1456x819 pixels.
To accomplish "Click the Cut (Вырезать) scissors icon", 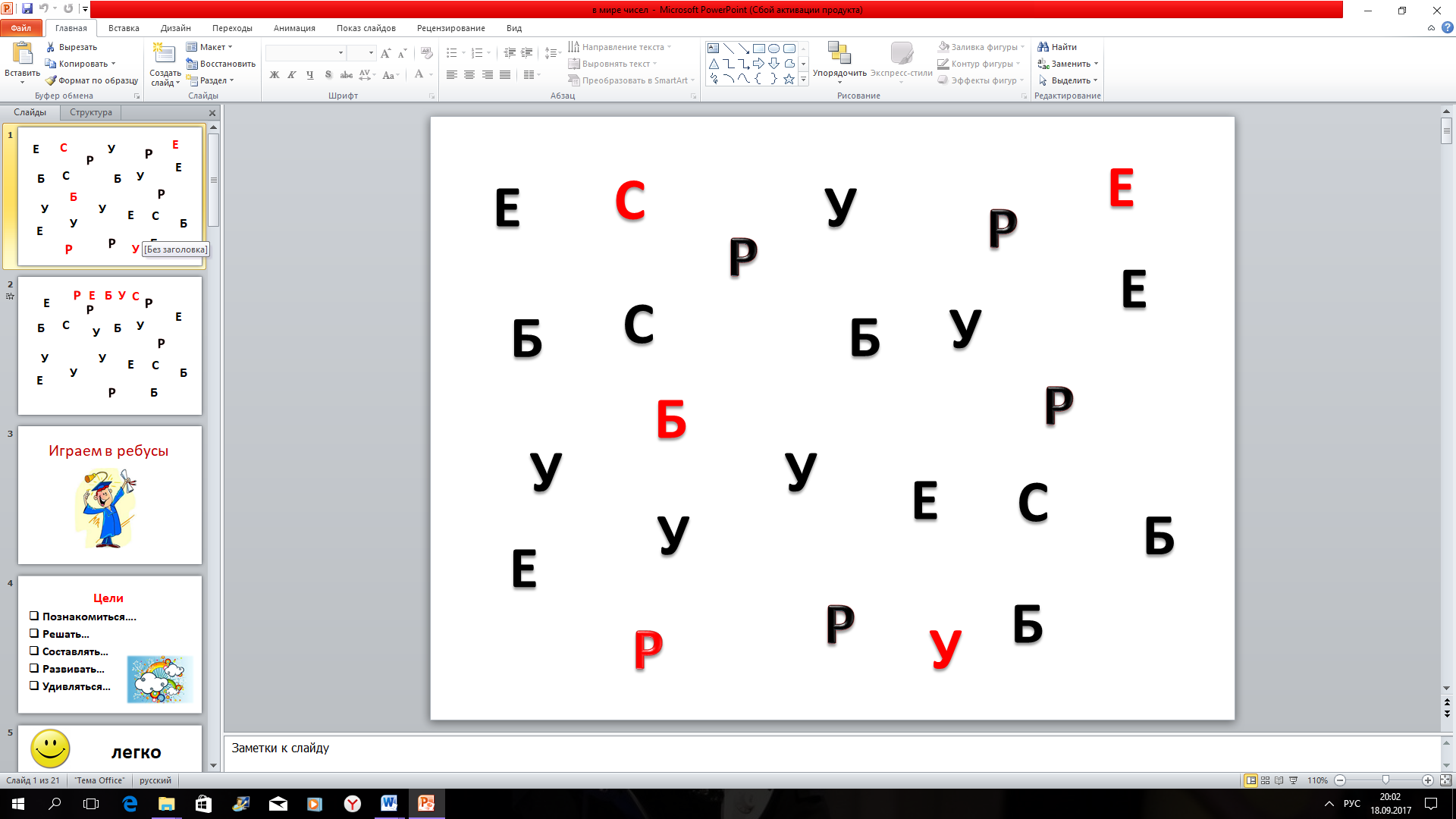I will [x=51, y=47].
